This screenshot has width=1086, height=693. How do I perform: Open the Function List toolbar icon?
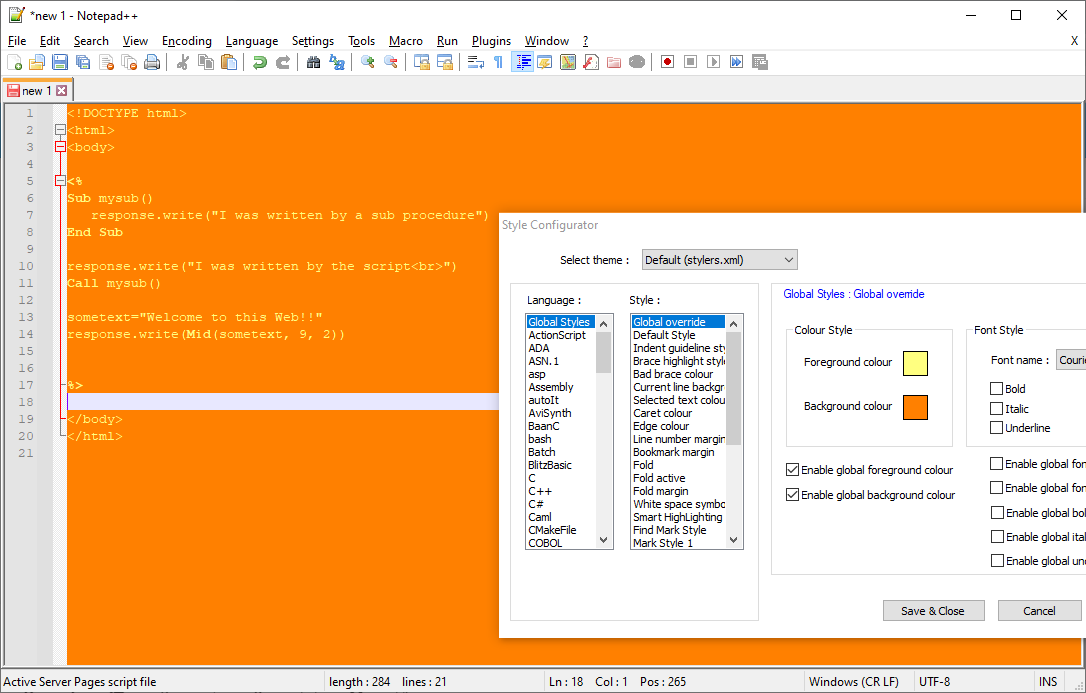[591, 62]
